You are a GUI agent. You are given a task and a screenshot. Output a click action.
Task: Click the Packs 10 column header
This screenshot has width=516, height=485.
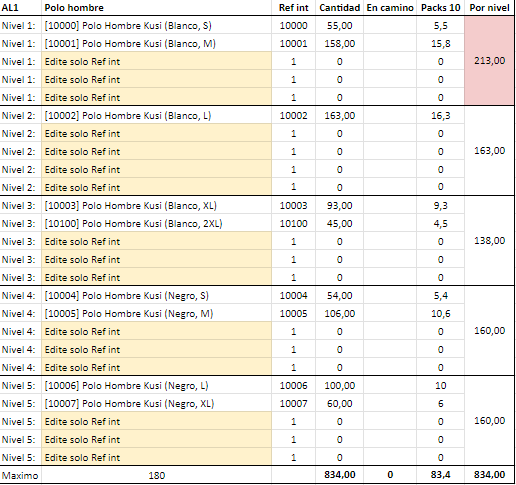click(440, 8)
